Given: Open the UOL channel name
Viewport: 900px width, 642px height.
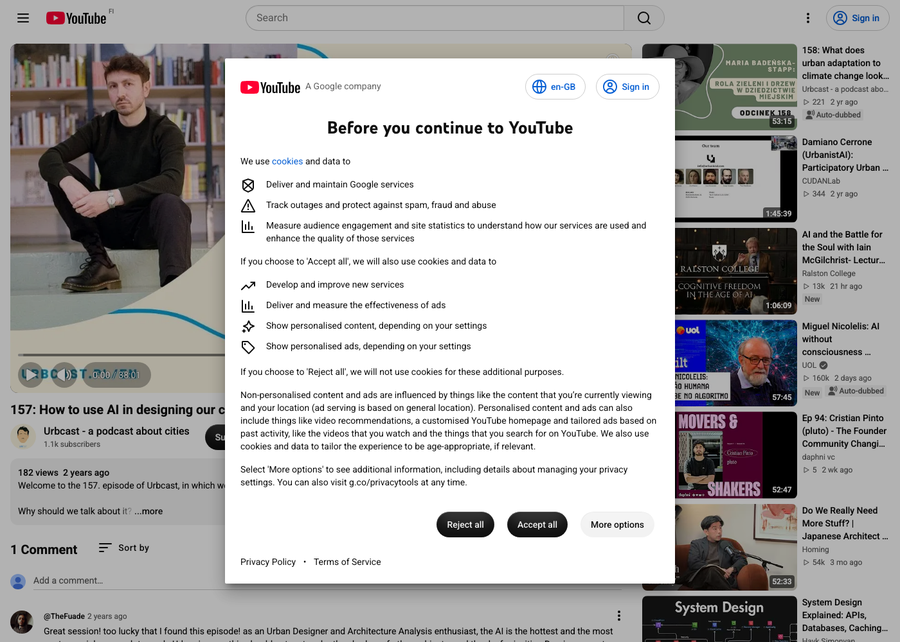Looking at the screenshot, I should click(x=809, y=365).
